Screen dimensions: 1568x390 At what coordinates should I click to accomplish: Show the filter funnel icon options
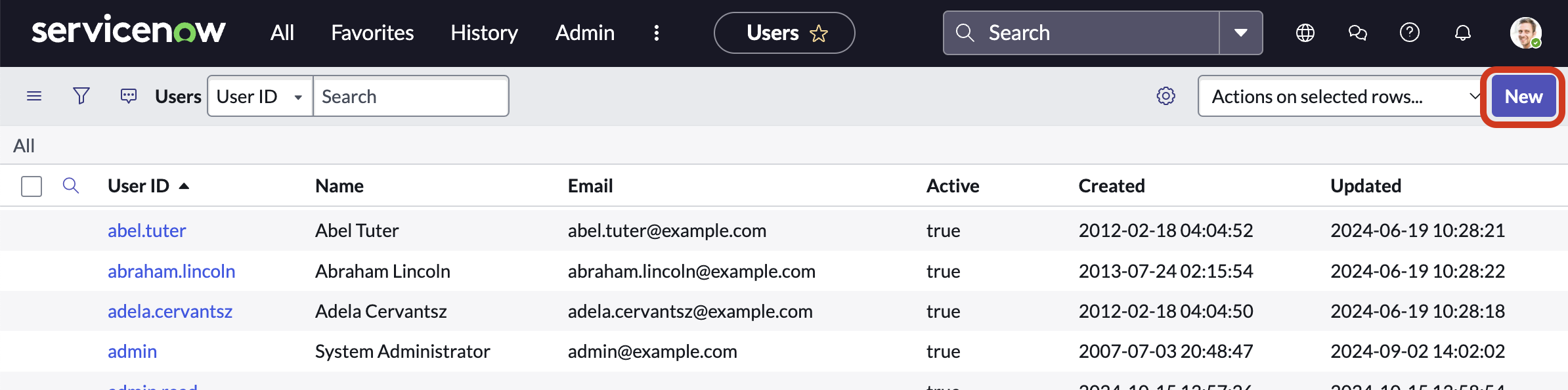pyautogui.click(x=81, y=97)
